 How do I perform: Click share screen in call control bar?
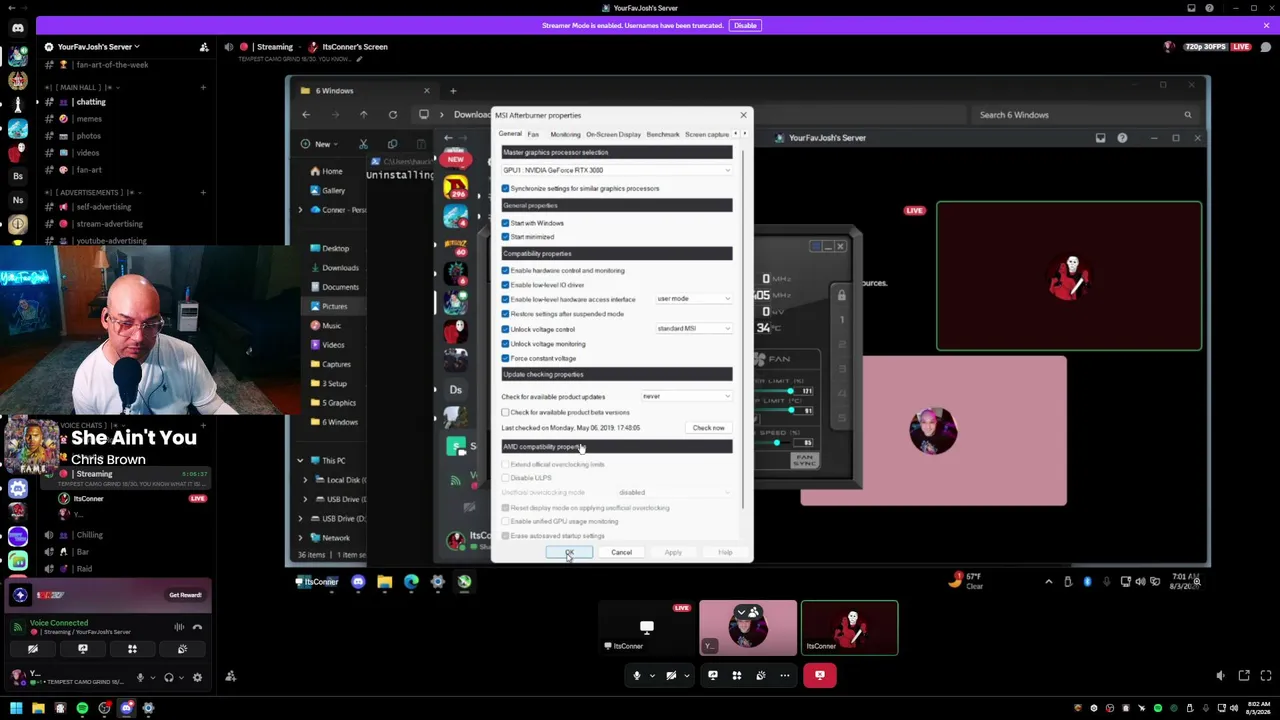click(713, 675)
